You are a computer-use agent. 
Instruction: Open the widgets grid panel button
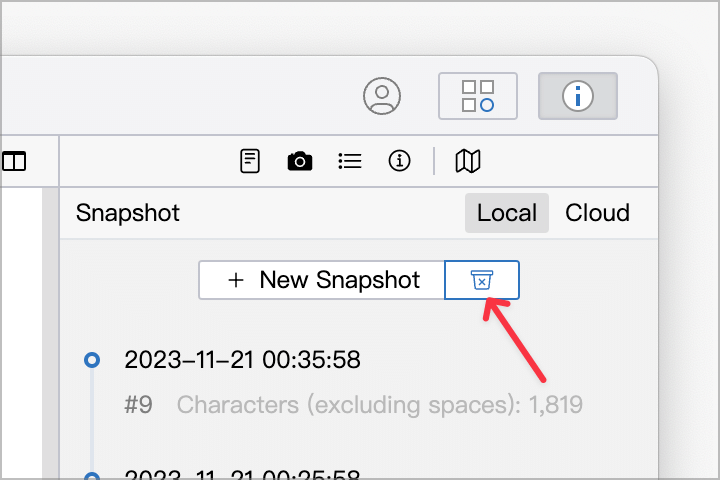[x=478, y=96]
